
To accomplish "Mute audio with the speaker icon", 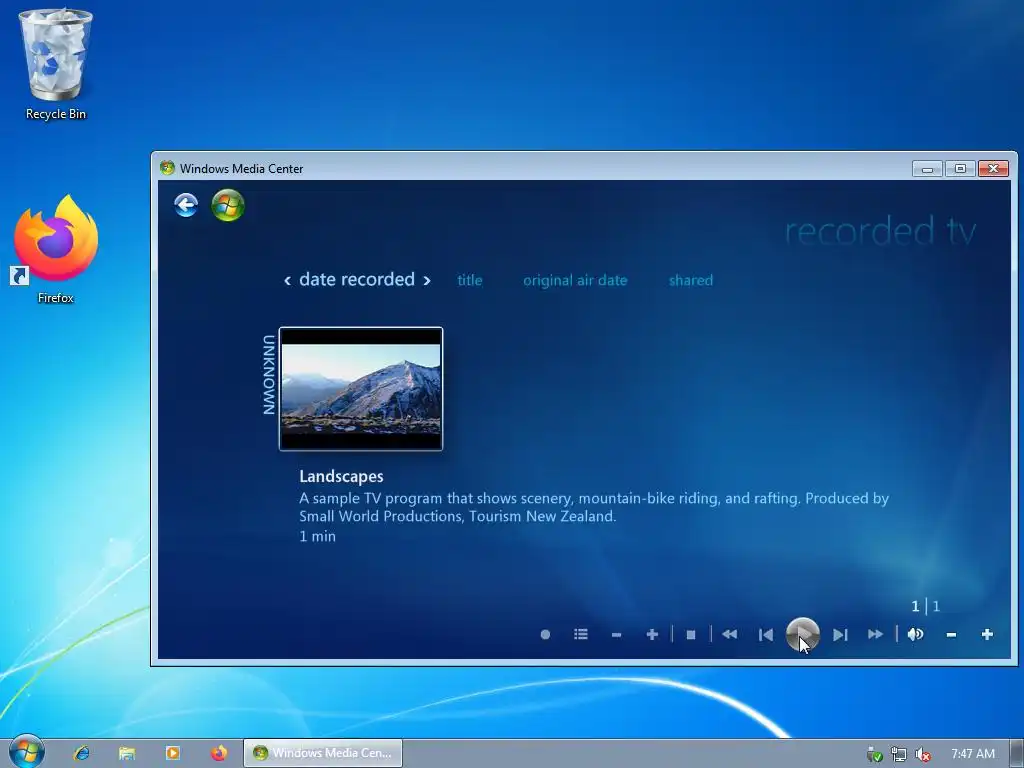I will [916, 634].
